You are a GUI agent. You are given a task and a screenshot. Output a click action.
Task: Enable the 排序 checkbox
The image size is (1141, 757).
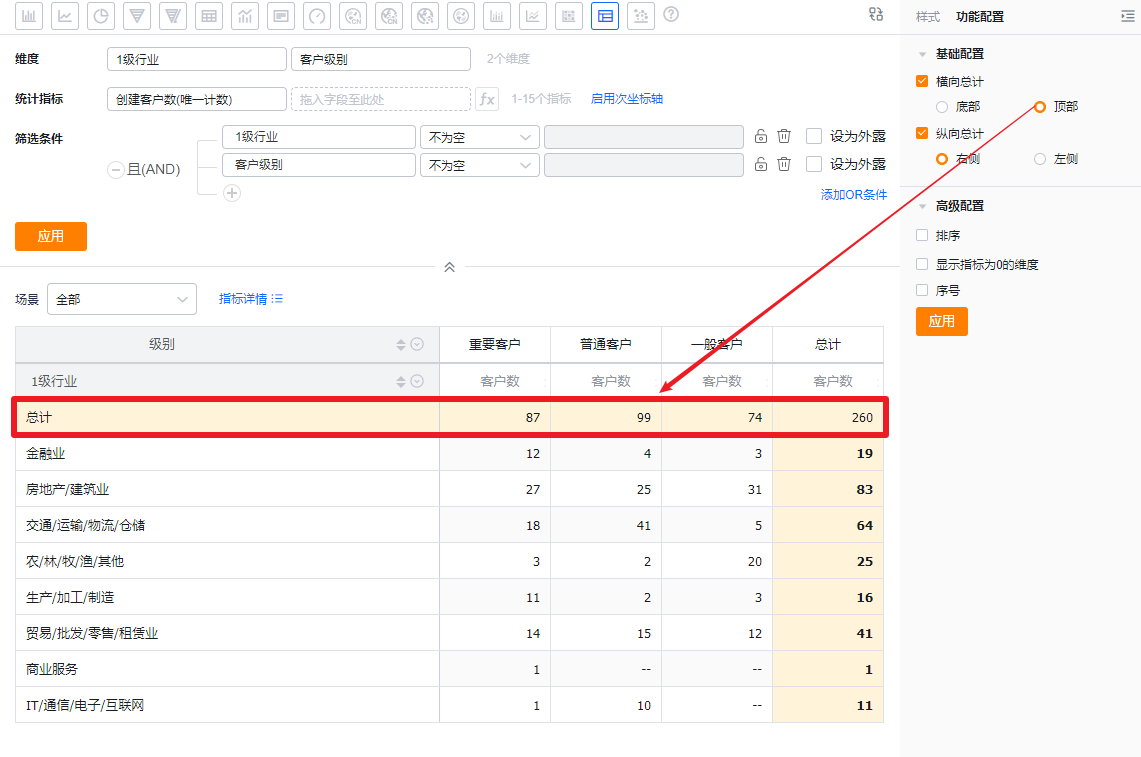pyautogui.click(x=922, y=236)
